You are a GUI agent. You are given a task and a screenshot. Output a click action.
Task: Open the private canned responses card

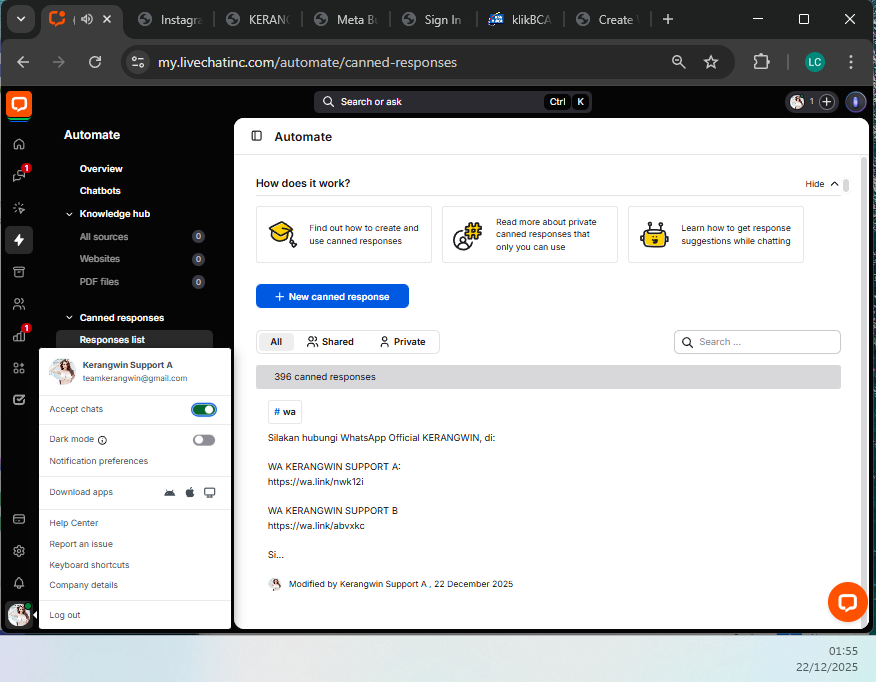click(x=530, y=235)
